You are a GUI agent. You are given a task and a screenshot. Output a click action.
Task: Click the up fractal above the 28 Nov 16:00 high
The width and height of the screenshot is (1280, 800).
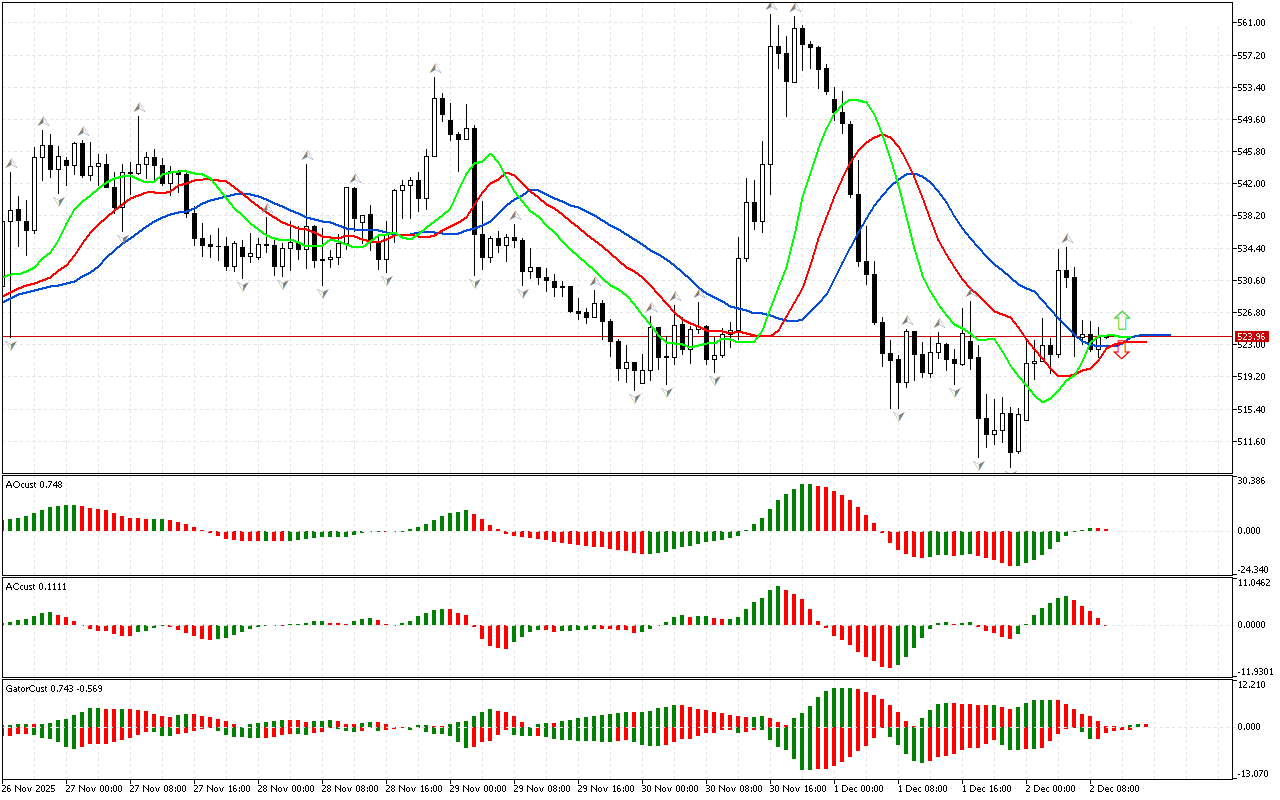click(x=435, y=68)
